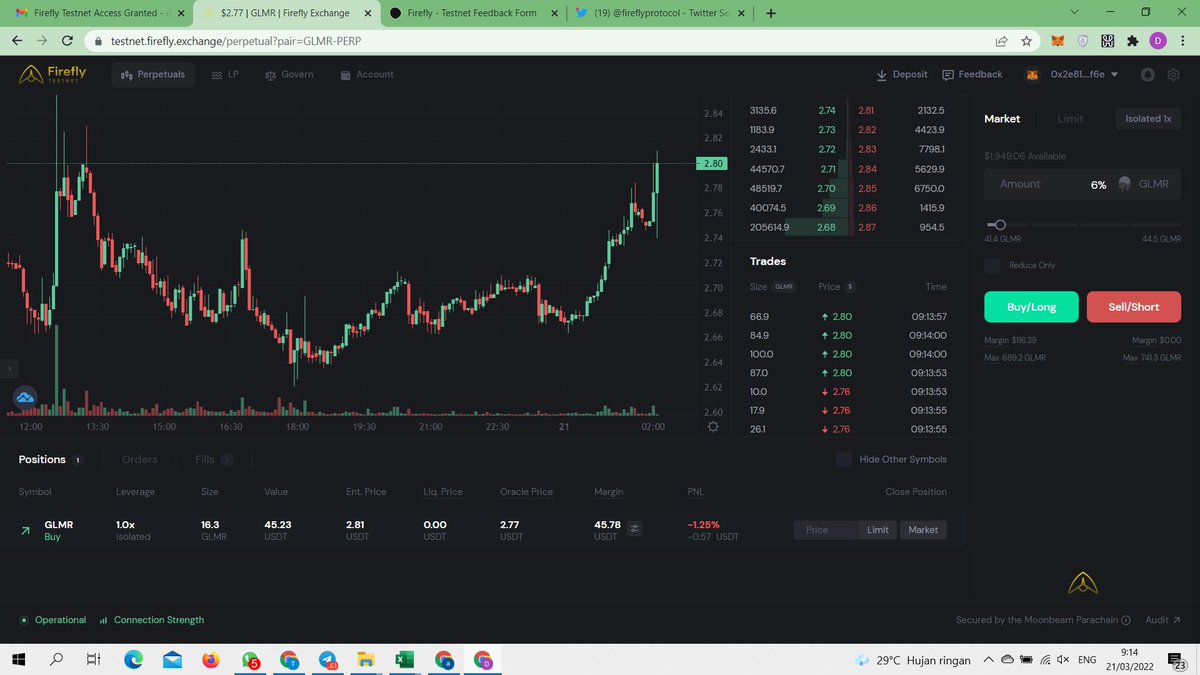Bookmark this page with star icon
This screenshot has width=1200, height=675.
1026,41
